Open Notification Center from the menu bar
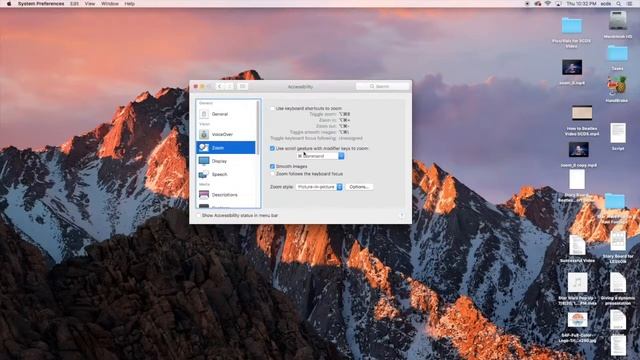The image size is (640, 360). click(x=630, y=3)
